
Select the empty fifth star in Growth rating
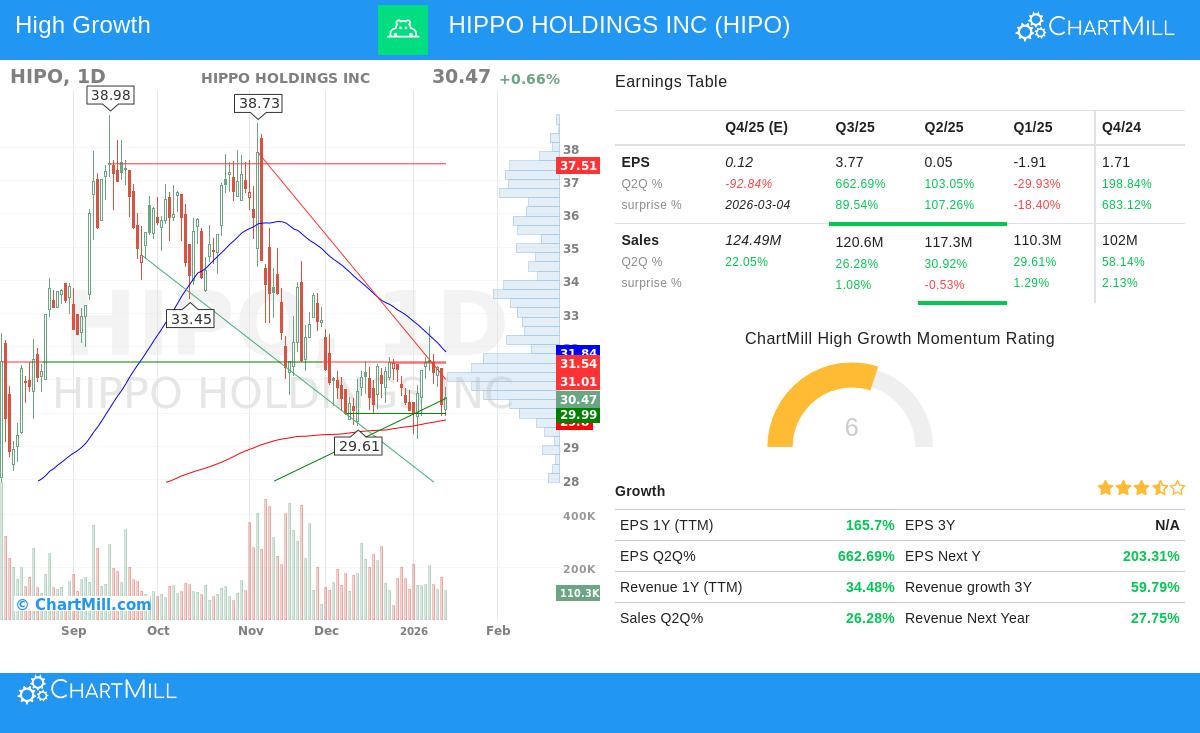coord(1178,488)
